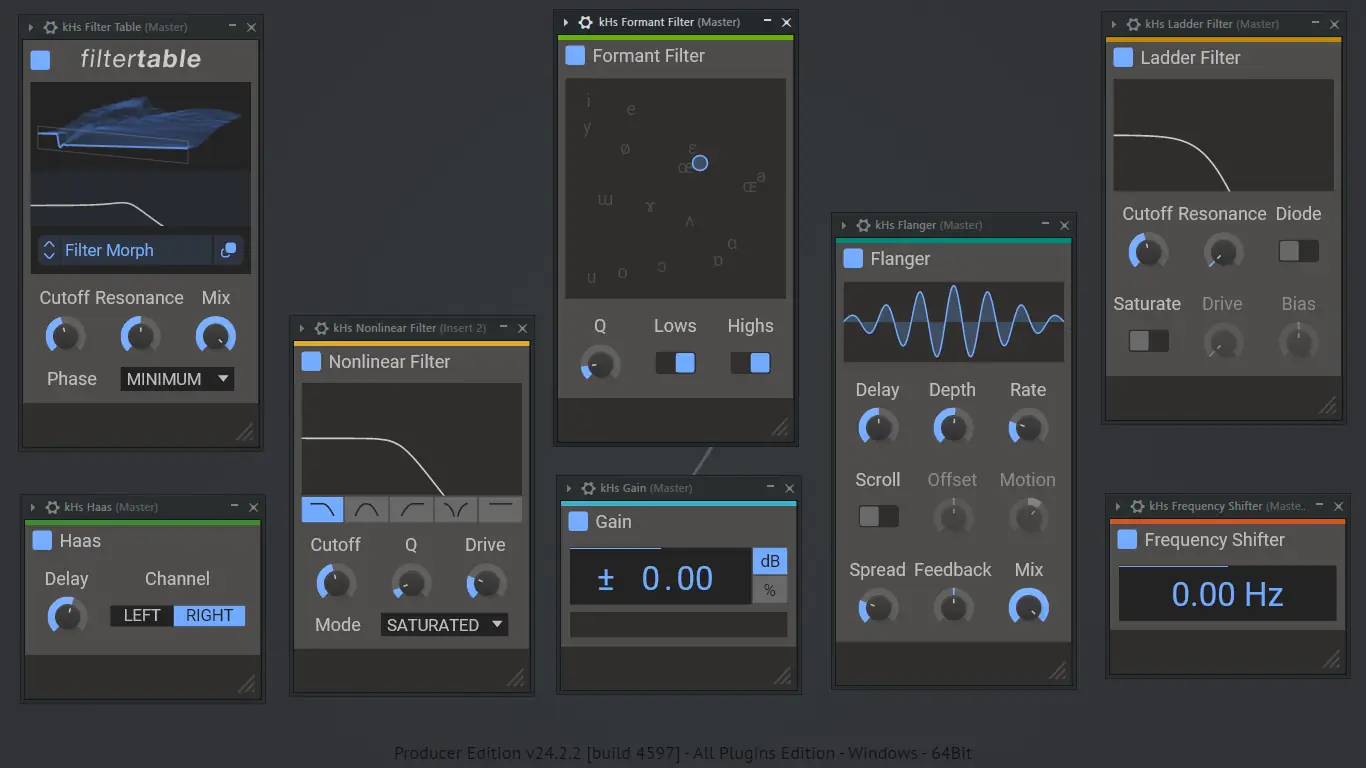Switch off Lows in Formant Filter
The image size is (1366, 768).
675,363
